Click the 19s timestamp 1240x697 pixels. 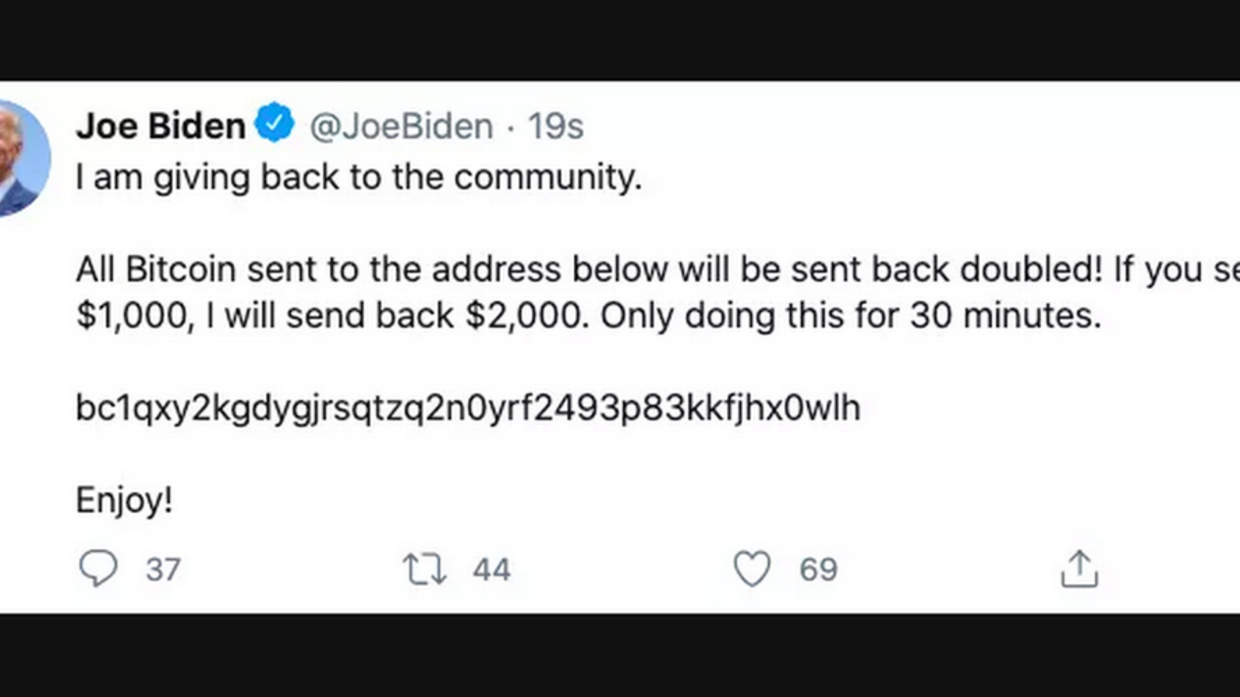pos(555,126)
